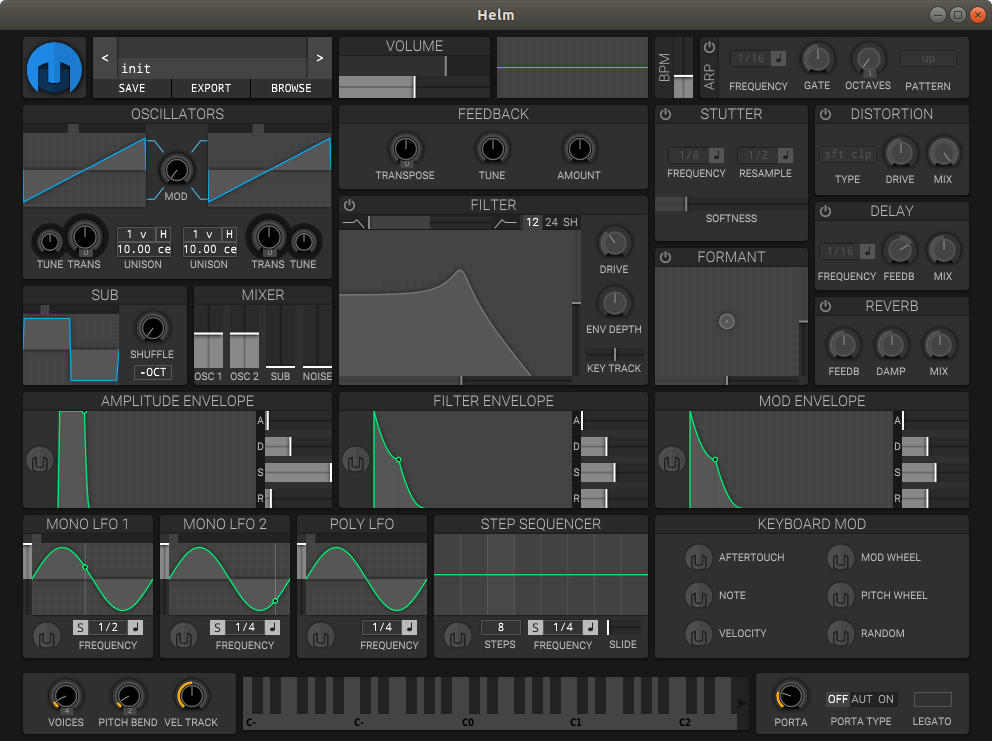
Task: Select the Note modulation source icon
Action: coord(698,596)
